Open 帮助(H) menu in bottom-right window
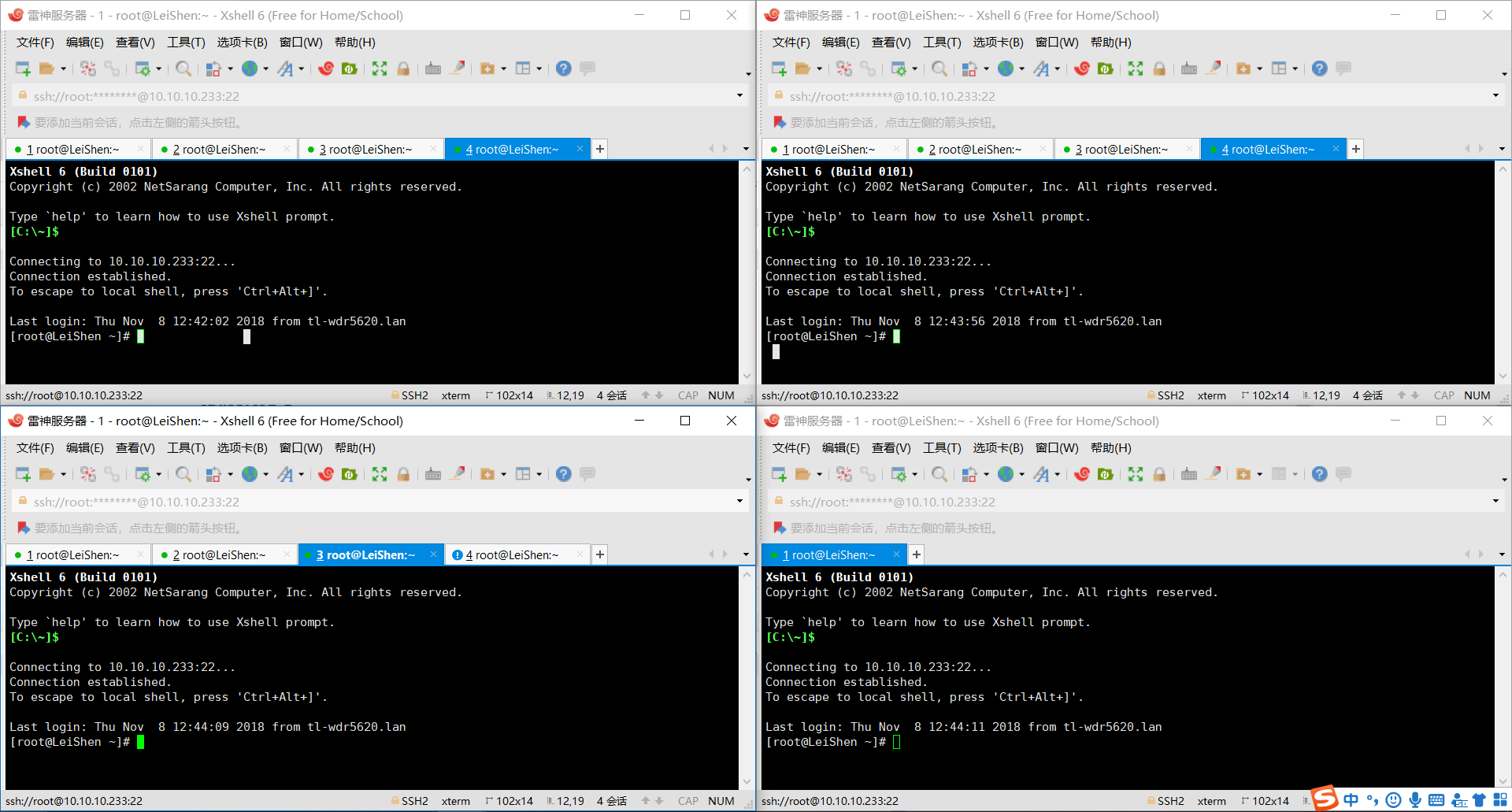 coord(1111,448)
